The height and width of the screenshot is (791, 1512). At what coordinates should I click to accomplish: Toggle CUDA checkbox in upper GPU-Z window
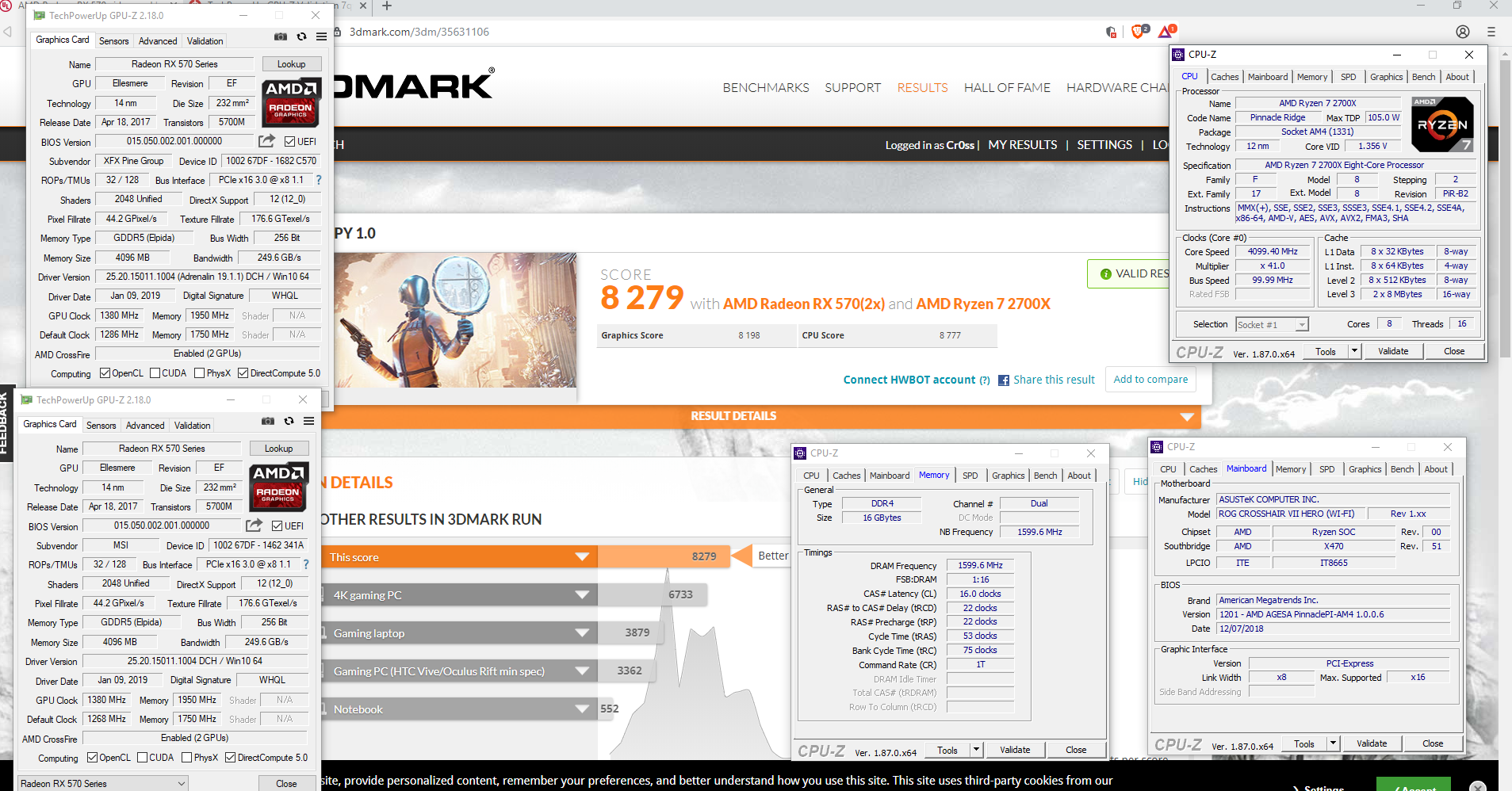(x=155, y=373)
